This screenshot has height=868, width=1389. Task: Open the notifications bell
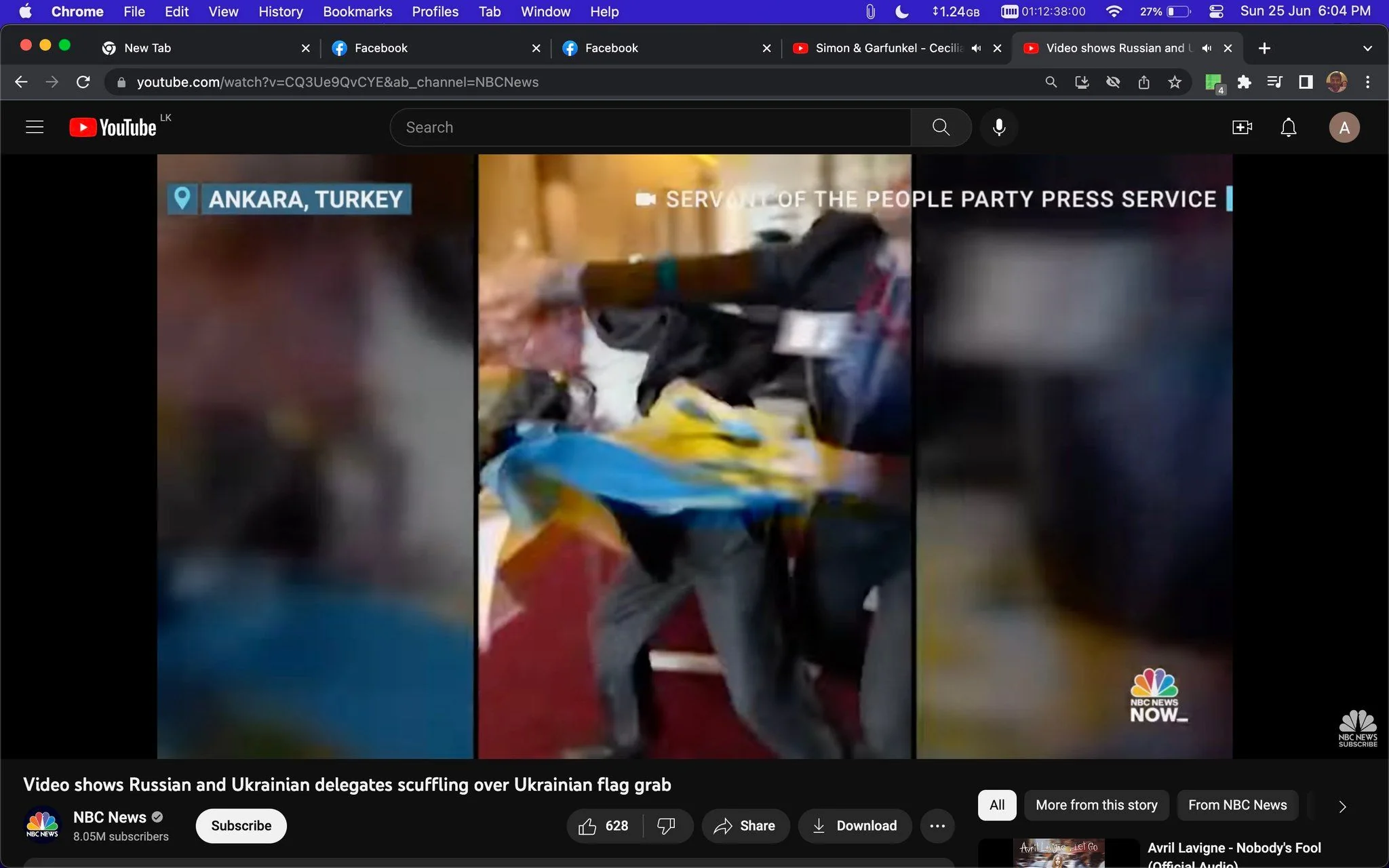[1288, 127]
